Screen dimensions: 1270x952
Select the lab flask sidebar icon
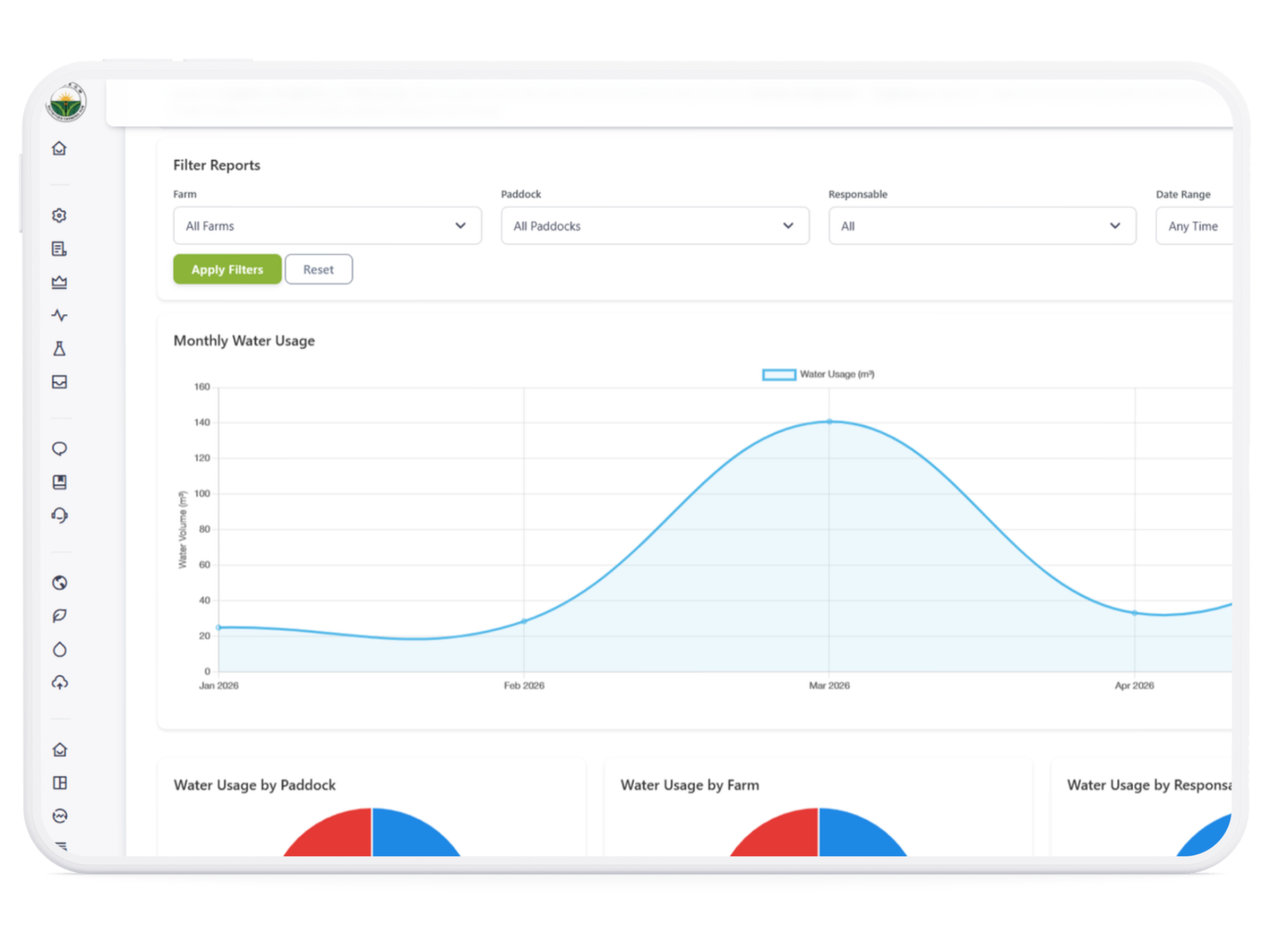pos(59,348)
